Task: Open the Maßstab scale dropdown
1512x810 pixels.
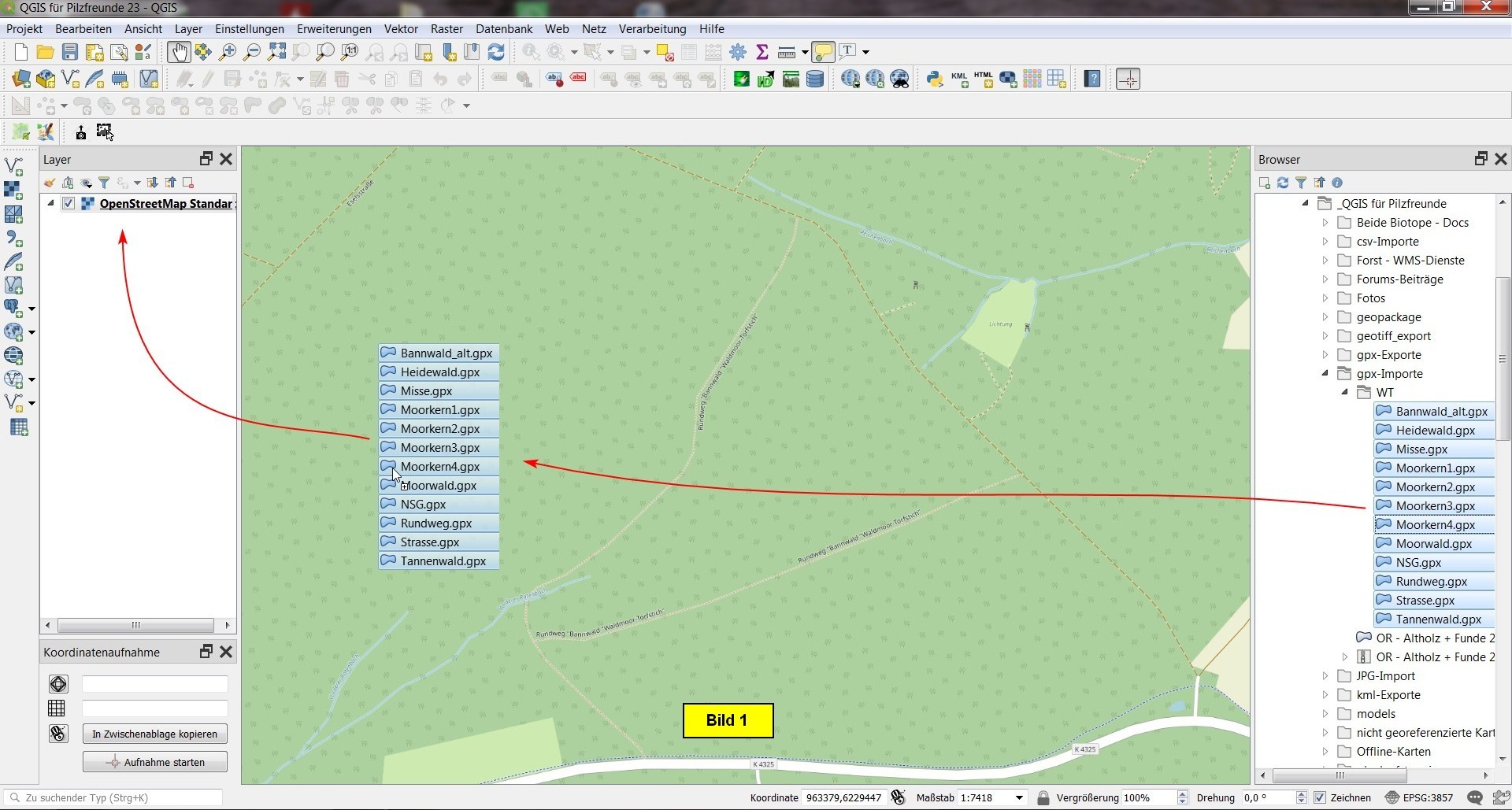Action: (x=1019, y=797)
